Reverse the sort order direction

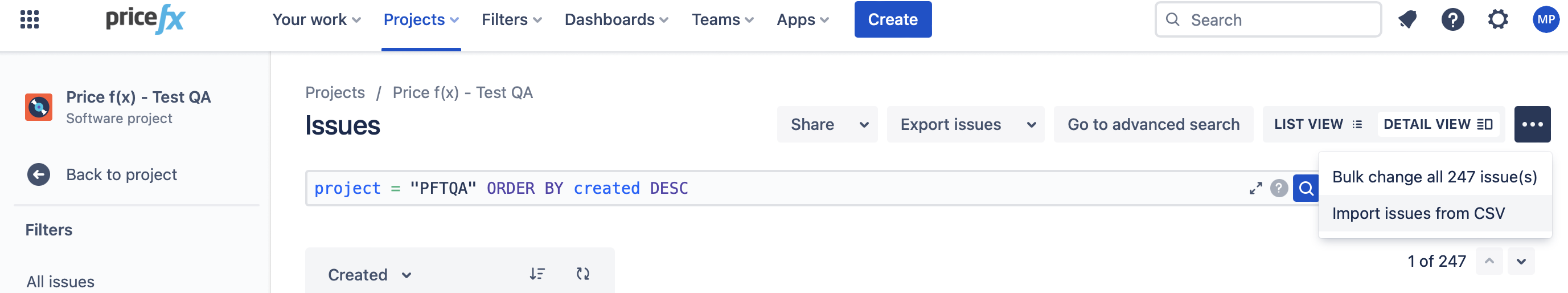(x=536, y=274)
